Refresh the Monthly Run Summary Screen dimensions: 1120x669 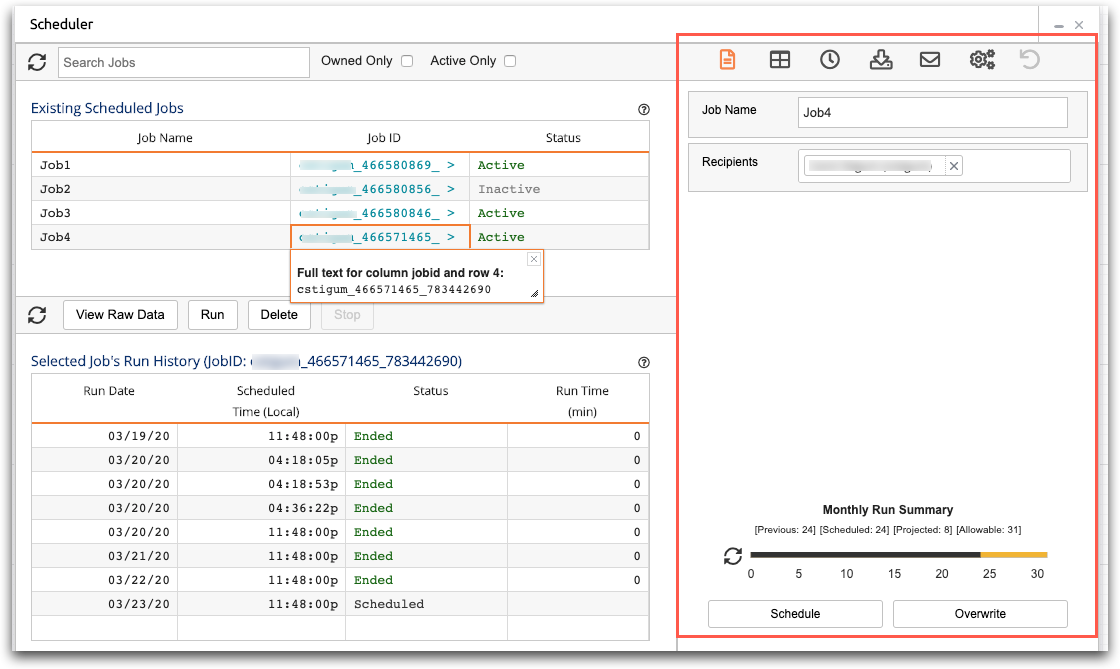pos(733,556)
